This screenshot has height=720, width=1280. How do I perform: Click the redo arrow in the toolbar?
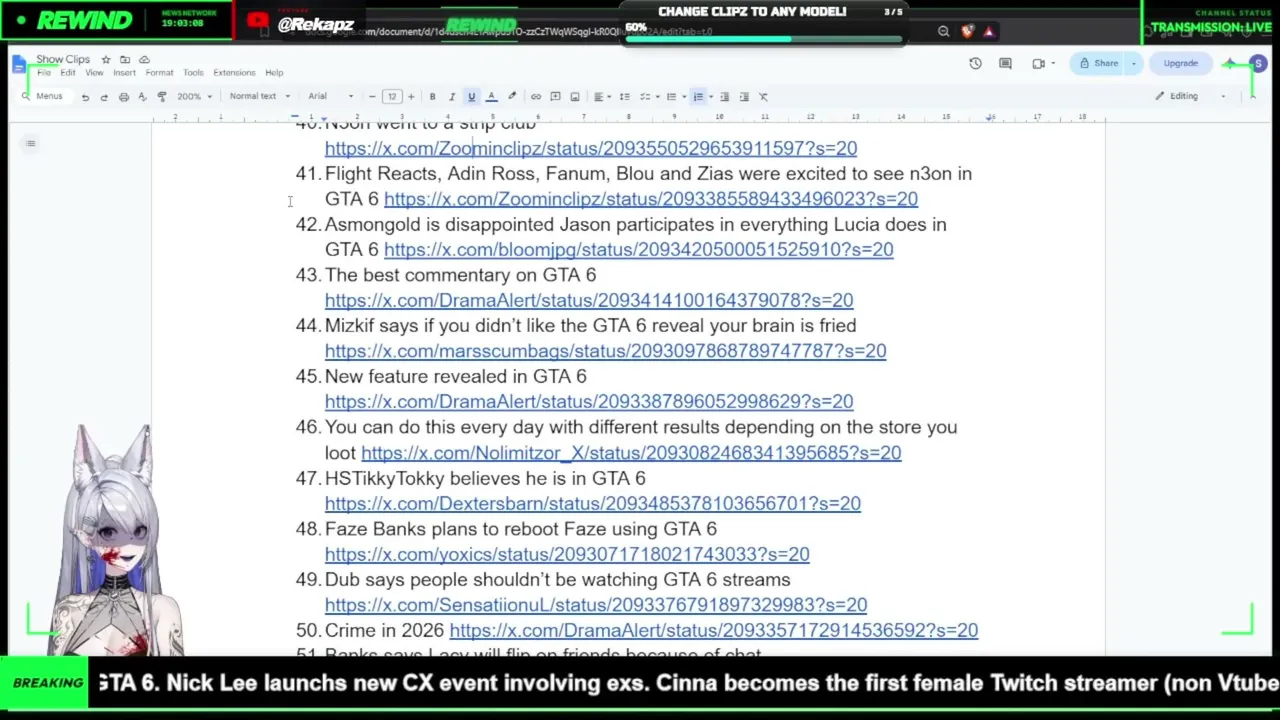coord(104,97)
